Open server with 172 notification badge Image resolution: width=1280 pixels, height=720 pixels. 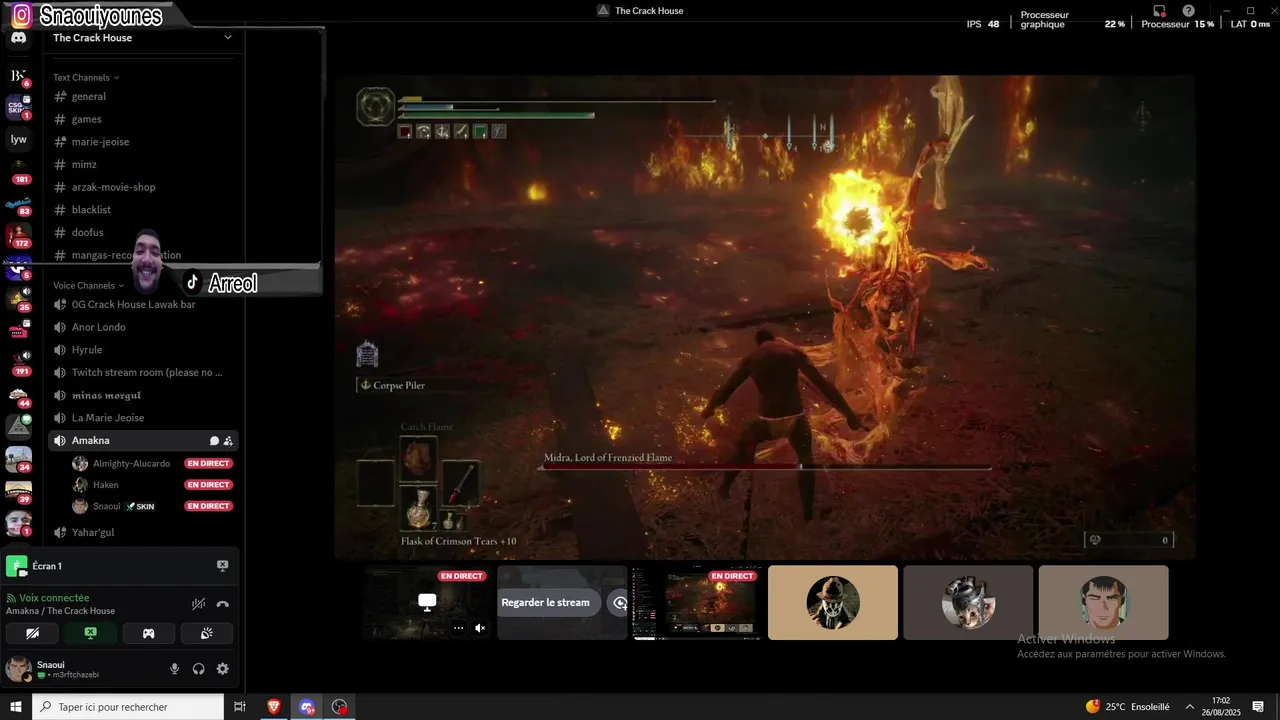coord(18,235)
